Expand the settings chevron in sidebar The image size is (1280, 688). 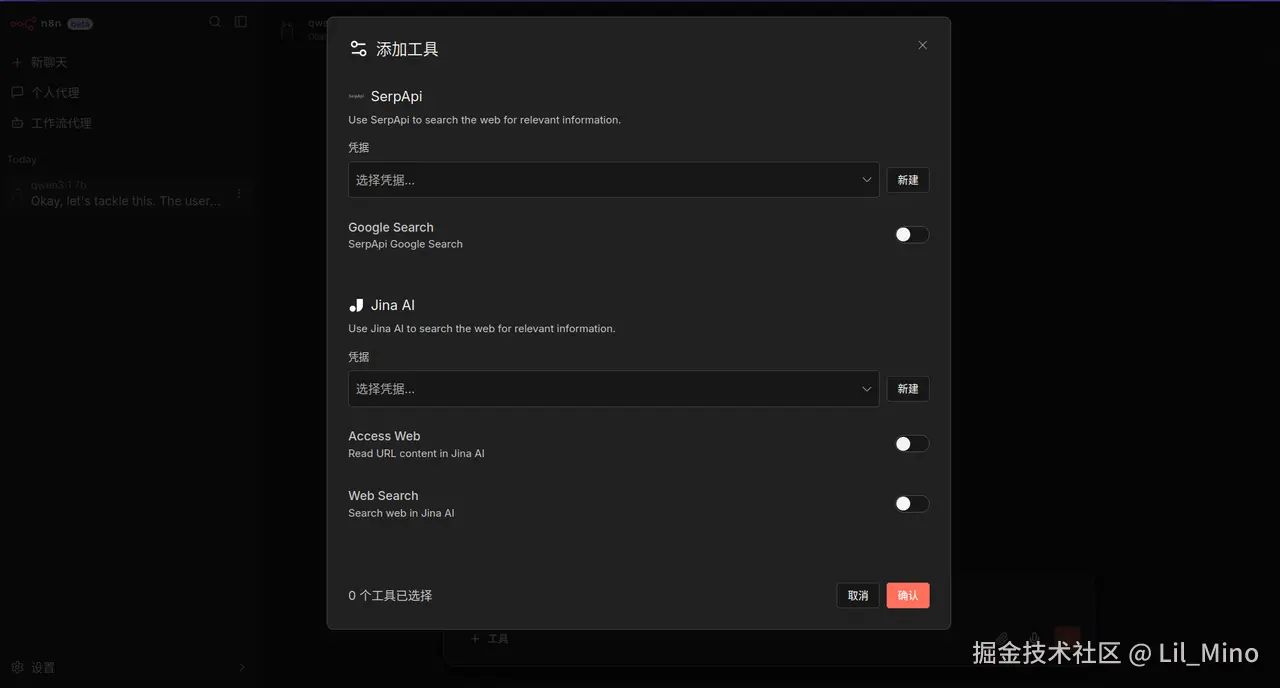(x=242, y=667)
